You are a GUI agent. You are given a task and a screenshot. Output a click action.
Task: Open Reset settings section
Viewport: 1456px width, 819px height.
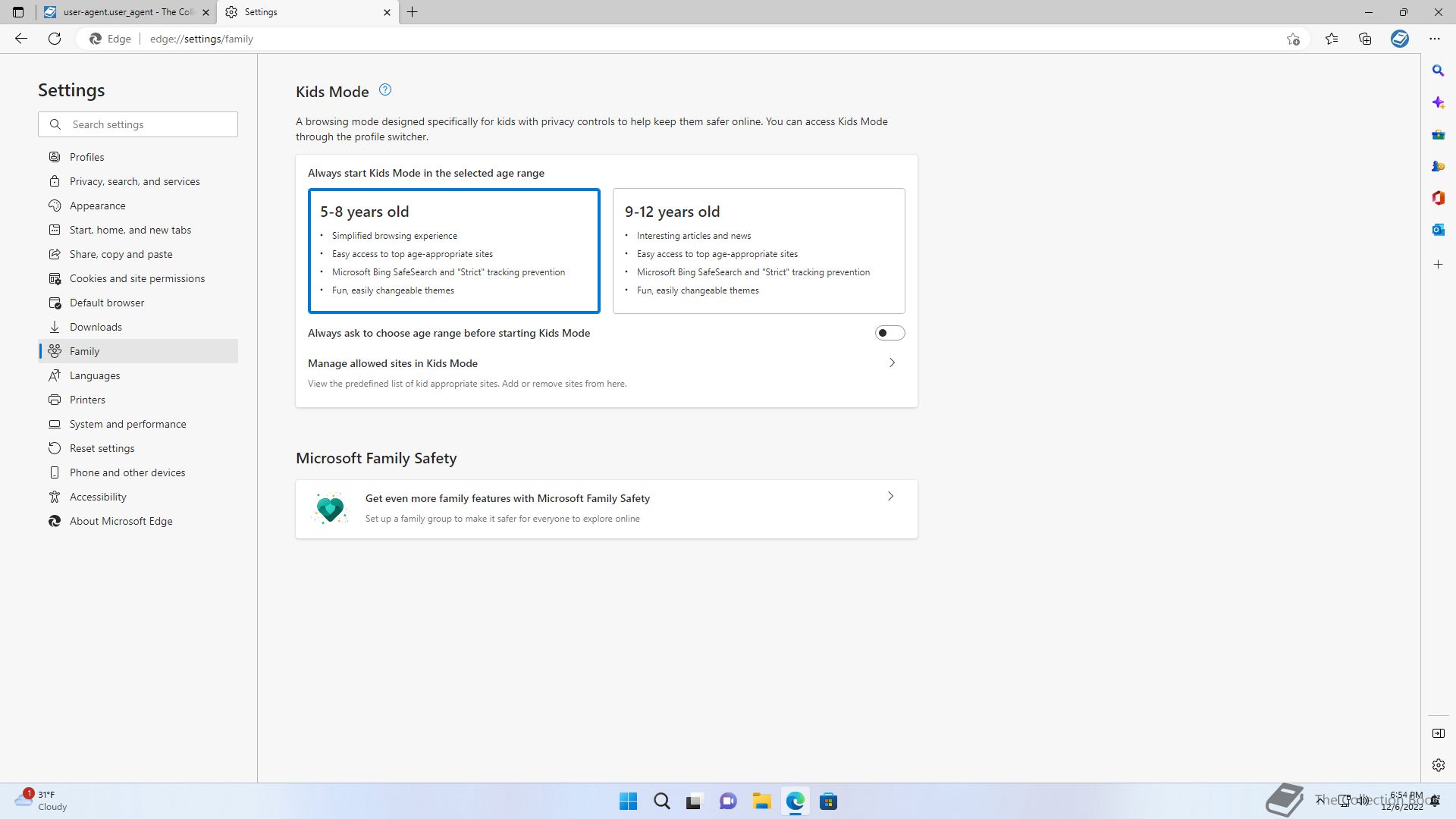(x=138, y=448)
